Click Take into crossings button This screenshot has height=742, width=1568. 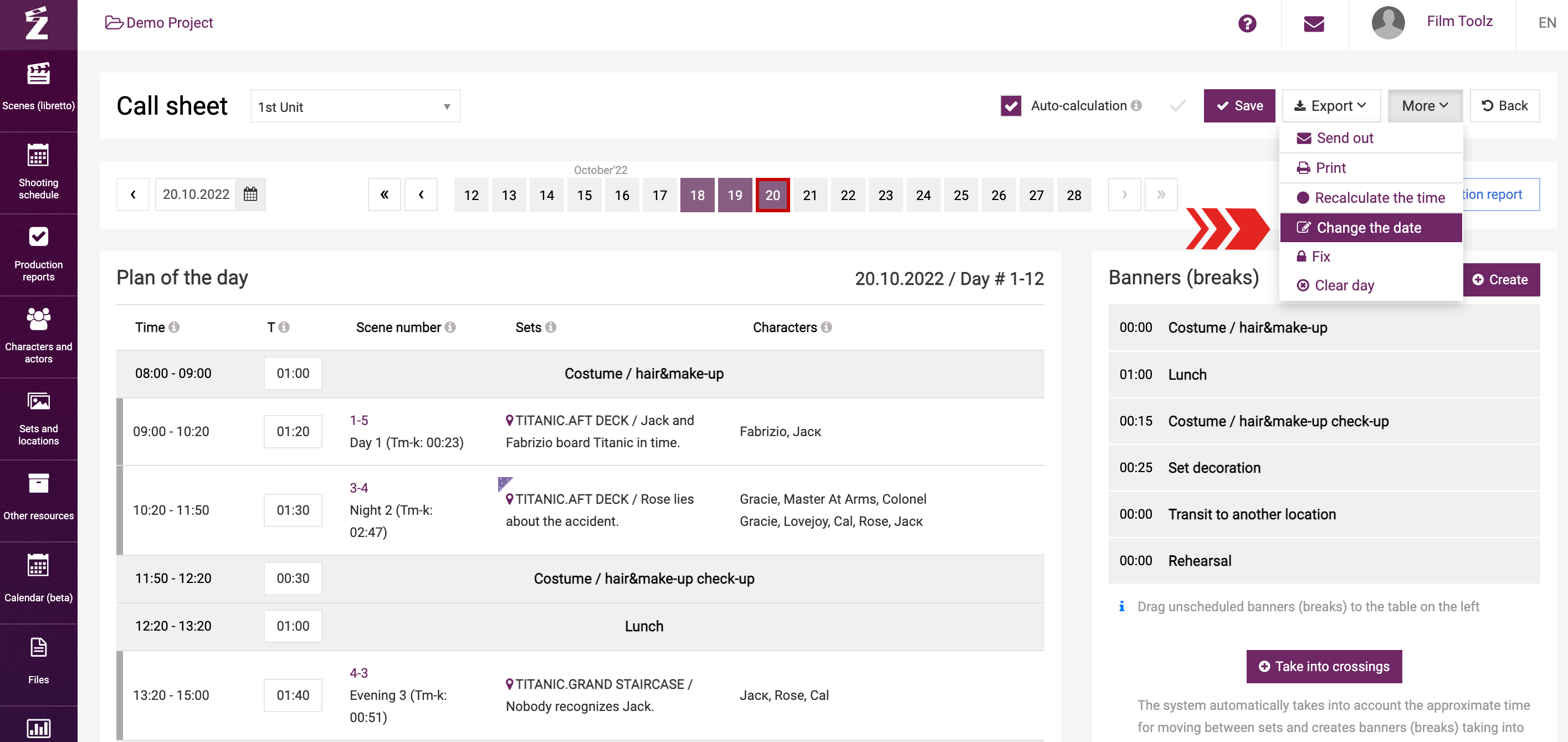click(x=1323, y=667)
